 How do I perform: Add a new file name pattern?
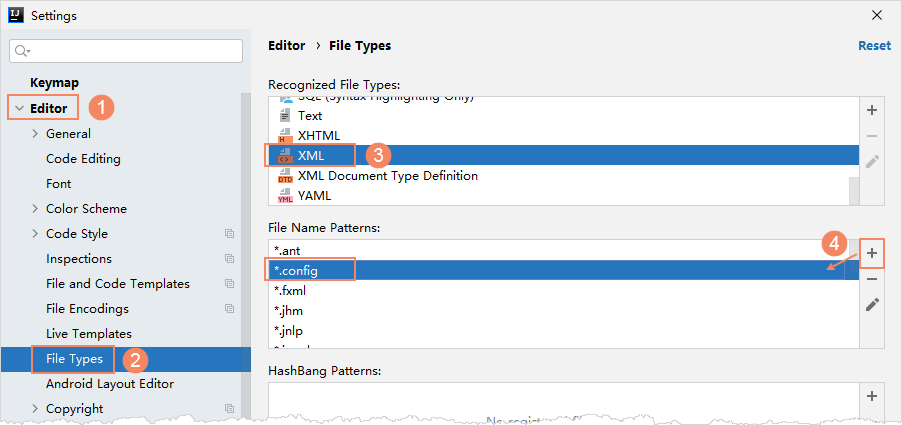(x=871, y=254)
